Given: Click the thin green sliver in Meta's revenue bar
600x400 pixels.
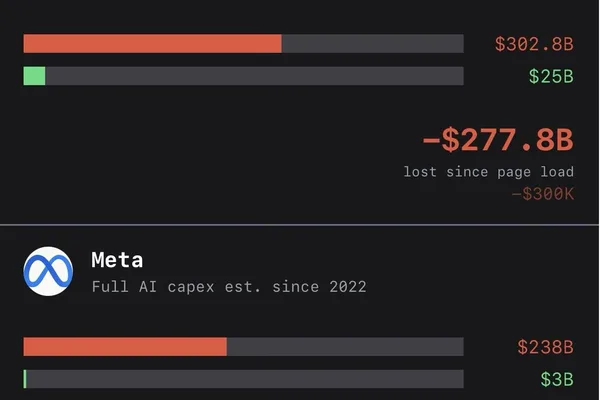Looking at the screenshot, I should (25, 379).
